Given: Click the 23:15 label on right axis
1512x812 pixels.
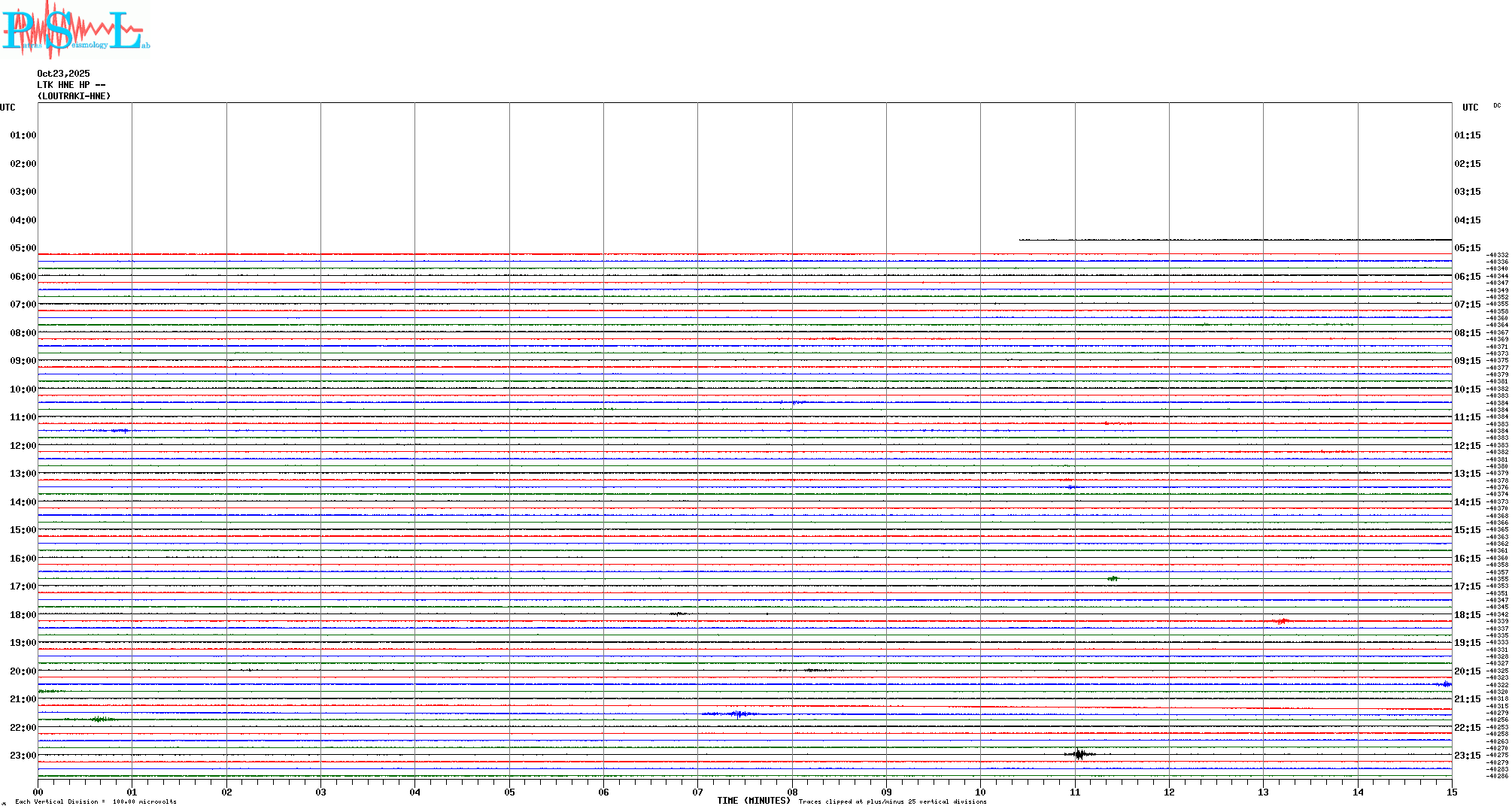Looking at the screenshot, I should [1467, 756].
